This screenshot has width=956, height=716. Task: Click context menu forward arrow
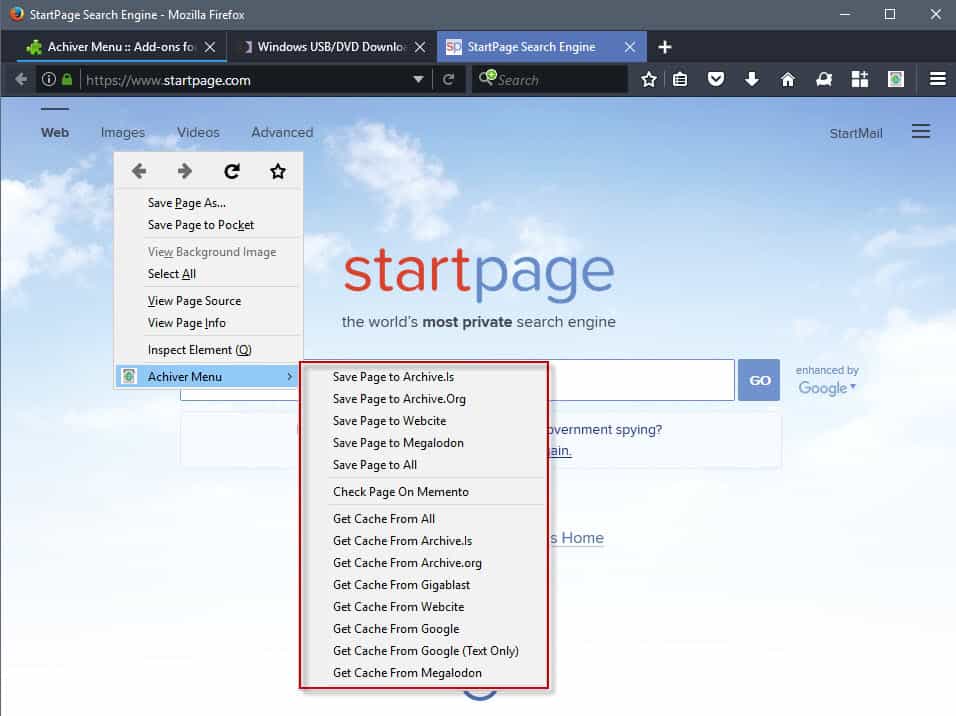click(185, 171)
